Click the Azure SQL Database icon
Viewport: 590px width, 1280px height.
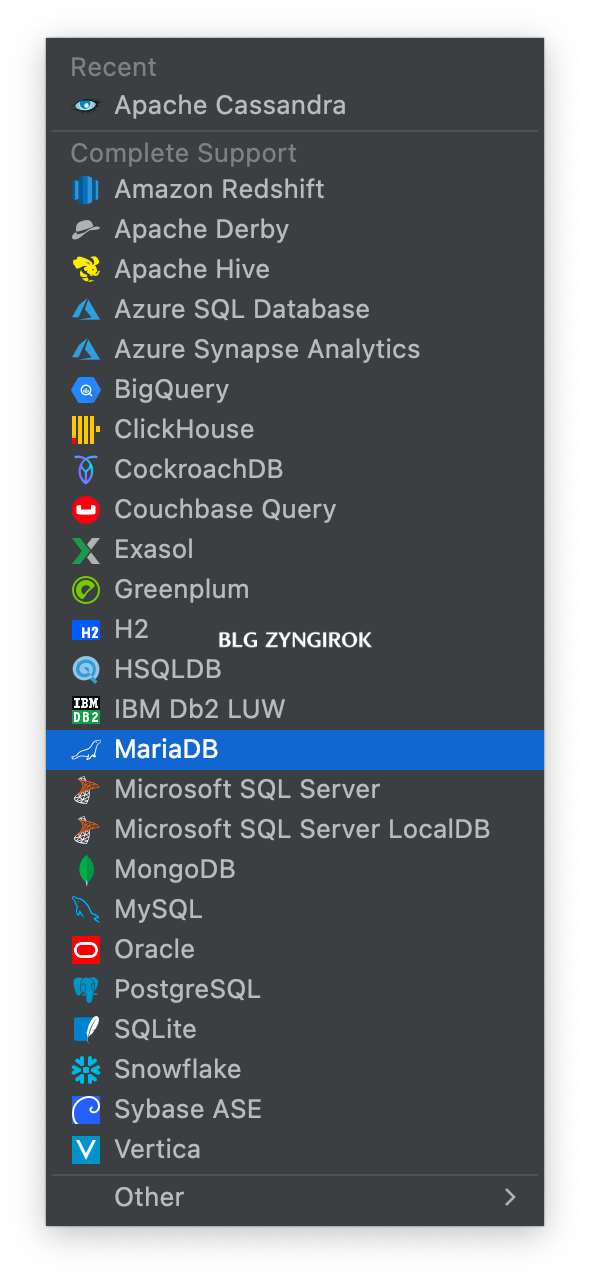click(x=86, y=309)
